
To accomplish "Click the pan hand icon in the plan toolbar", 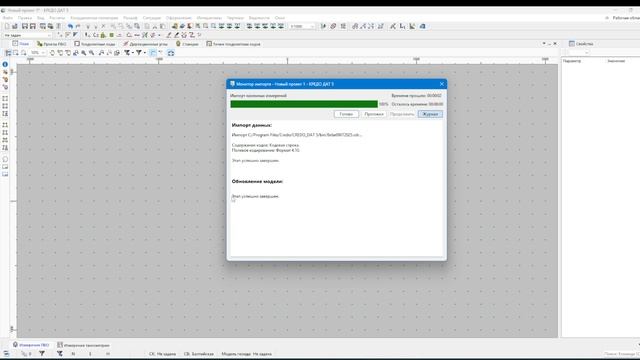I will pos(52,53).
